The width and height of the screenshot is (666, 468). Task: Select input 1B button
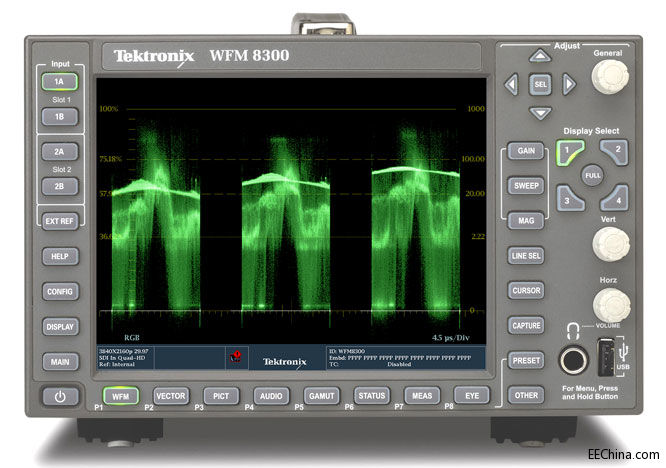click(x=59, y=116)
